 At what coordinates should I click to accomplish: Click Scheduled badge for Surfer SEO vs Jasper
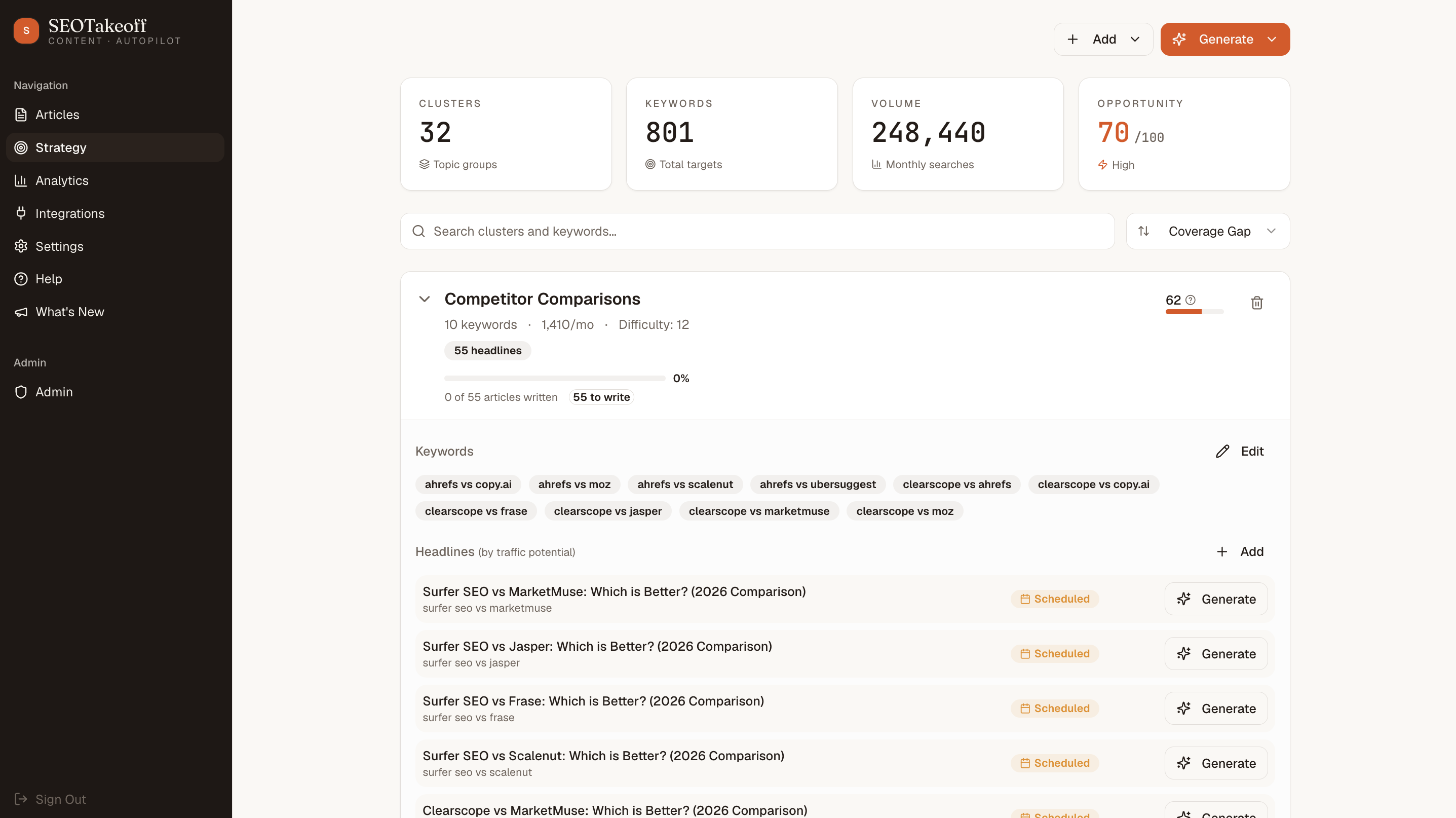tap(1055, 653)
